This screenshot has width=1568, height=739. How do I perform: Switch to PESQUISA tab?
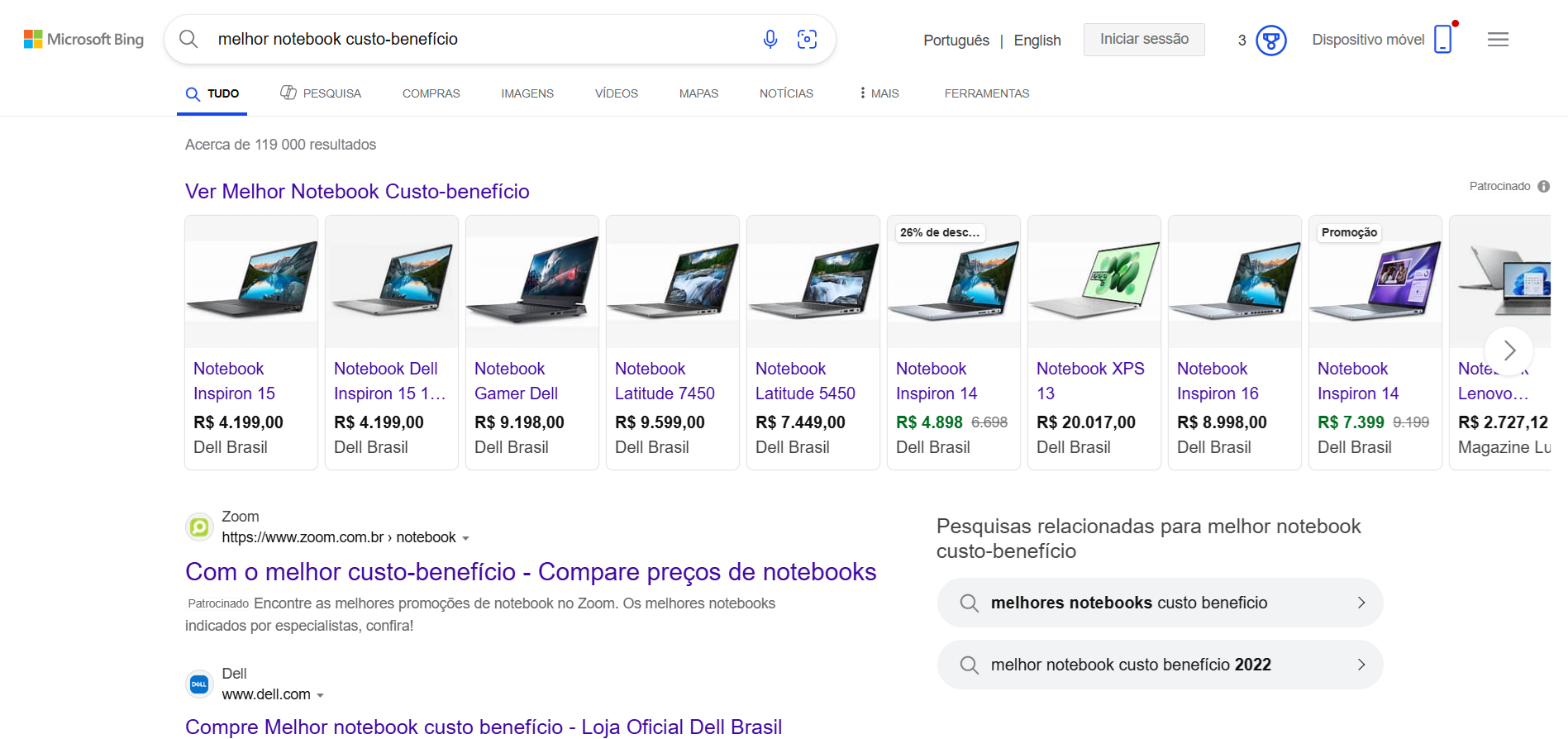pos(321,93)
